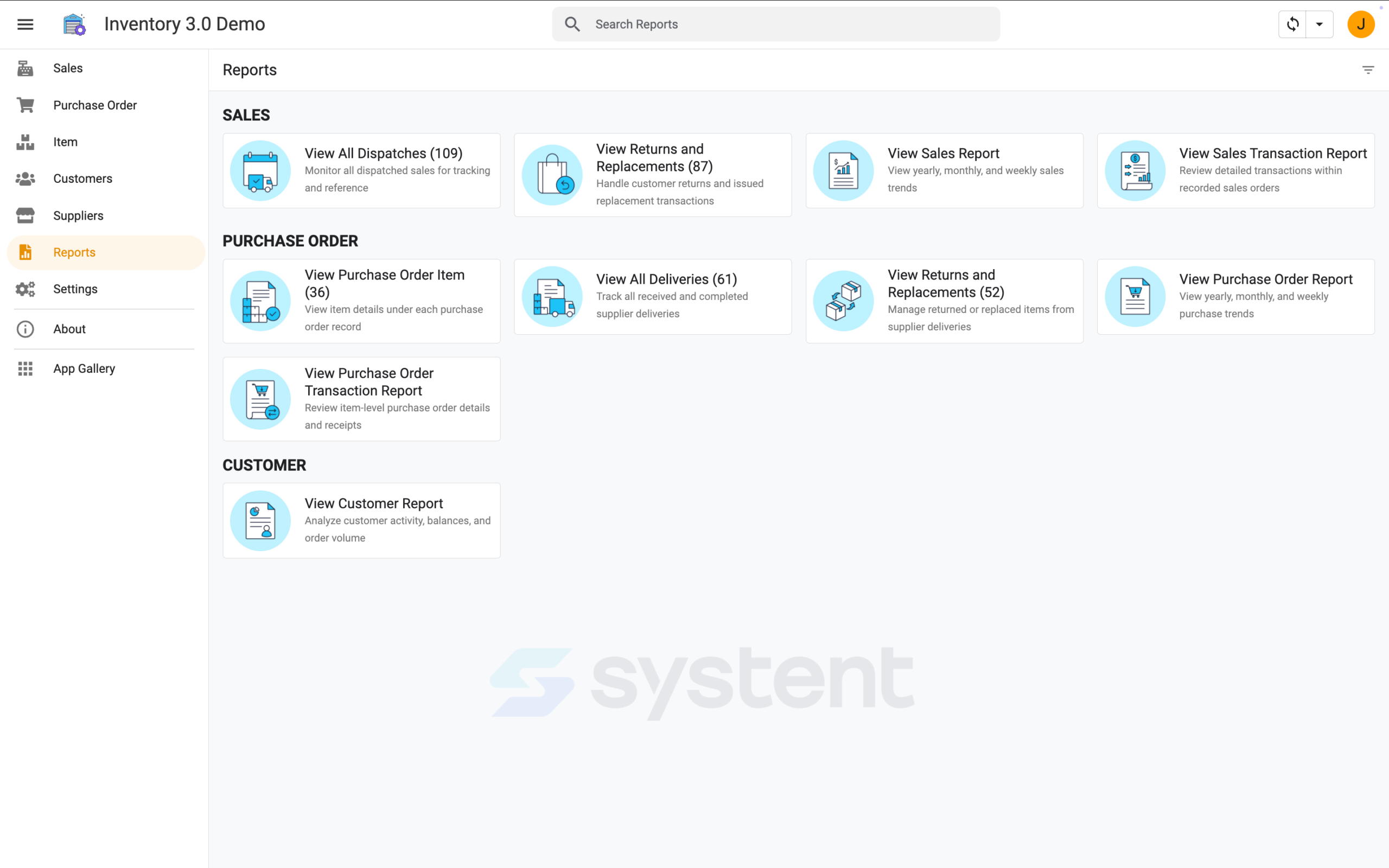Click the Sales Report chart document icon
This screenshot has width=1389, height=868.
[844, 170]
